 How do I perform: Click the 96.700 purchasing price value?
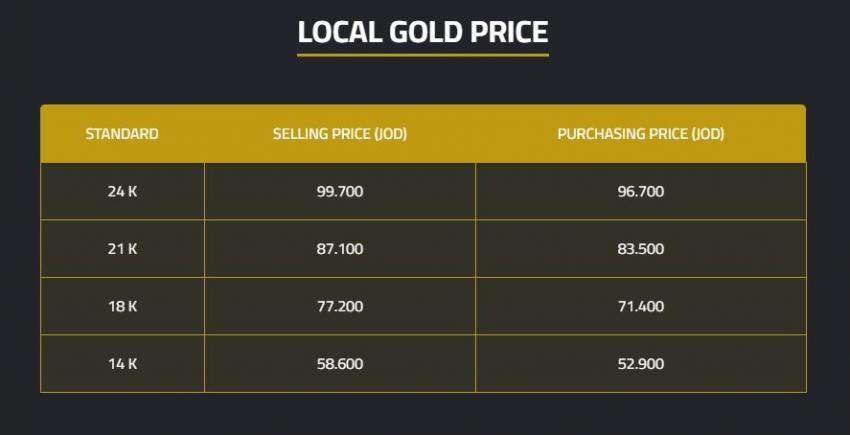click(641, 191)
